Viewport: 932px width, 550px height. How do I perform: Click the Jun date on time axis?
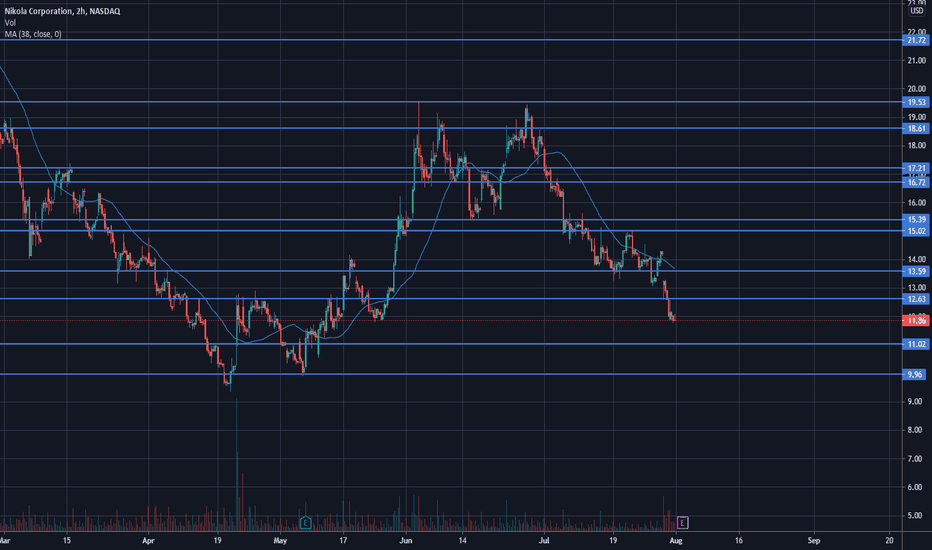pyautogui.click(x=406, y=540)
